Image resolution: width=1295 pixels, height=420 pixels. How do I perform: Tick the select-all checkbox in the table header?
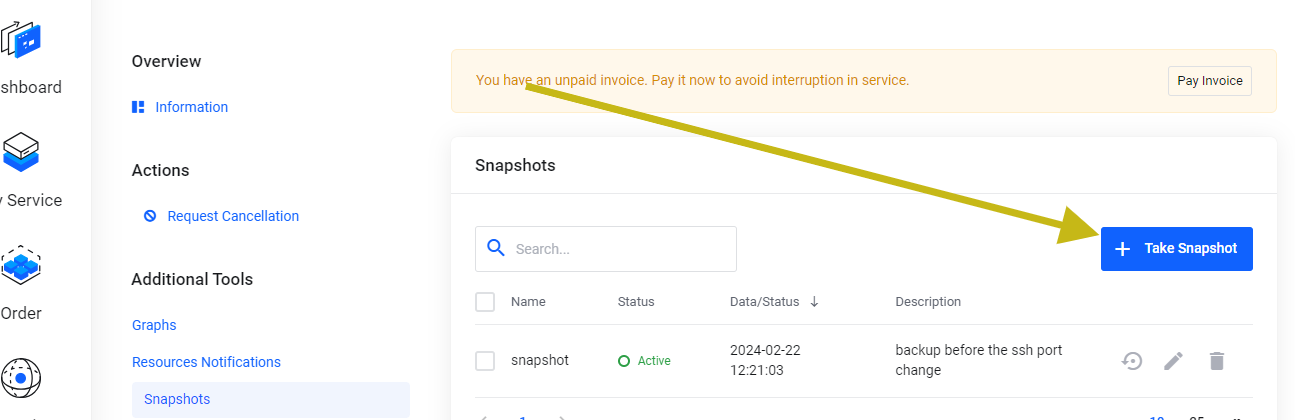point(485,302)
